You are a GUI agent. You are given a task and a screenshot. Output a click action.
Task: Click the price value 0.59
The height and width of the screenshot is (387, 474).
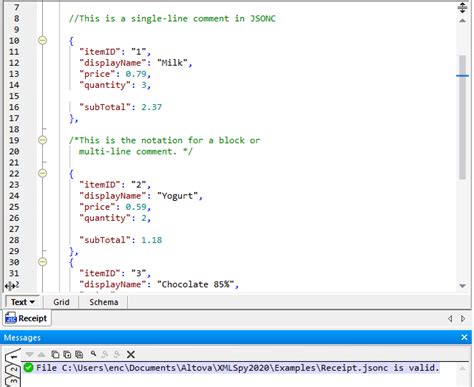click(136, 207)
